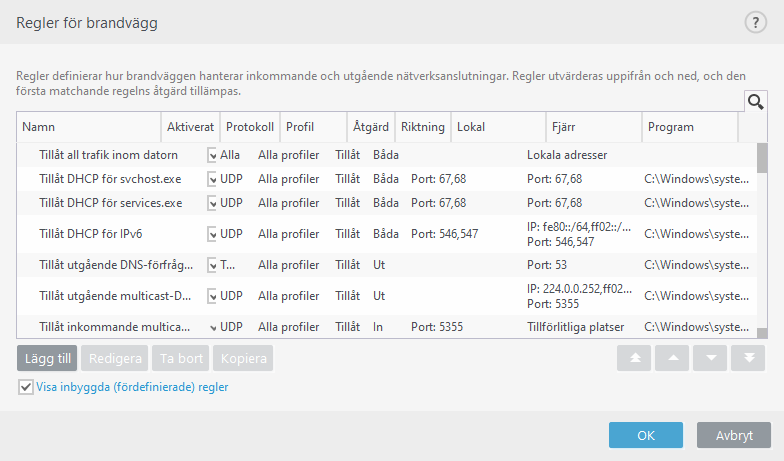Toggle activation of Tillåt DHCP för svchost.exe

click(x=212, y=179)
